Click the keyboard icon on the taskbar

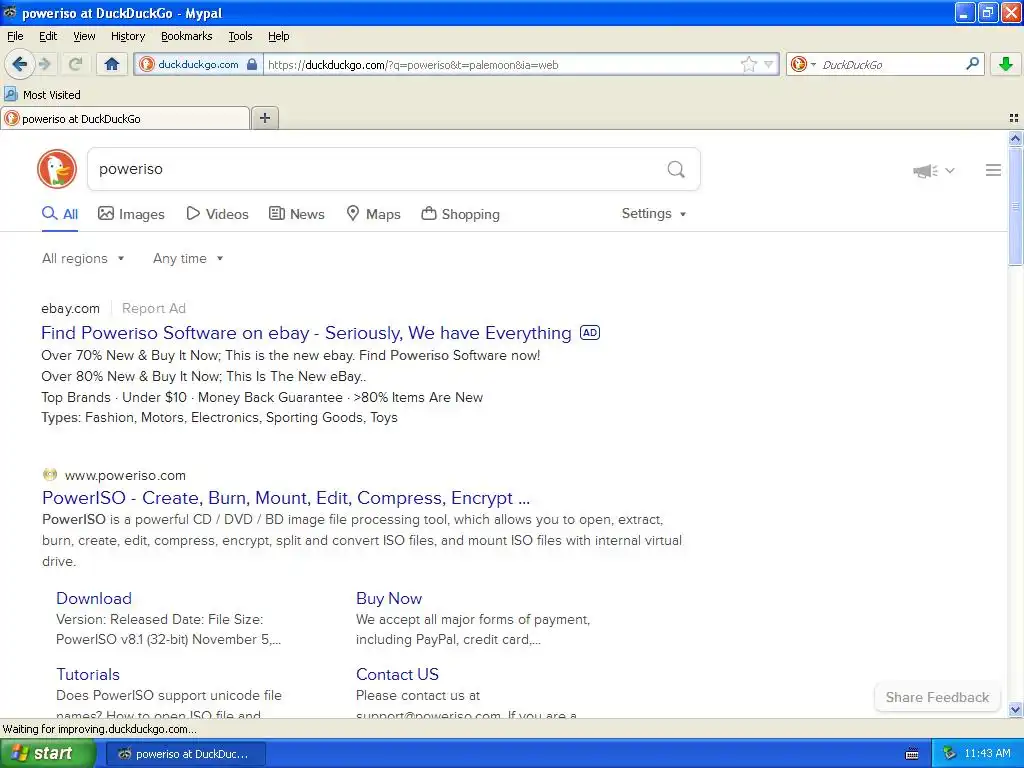(x=912, y=754)
